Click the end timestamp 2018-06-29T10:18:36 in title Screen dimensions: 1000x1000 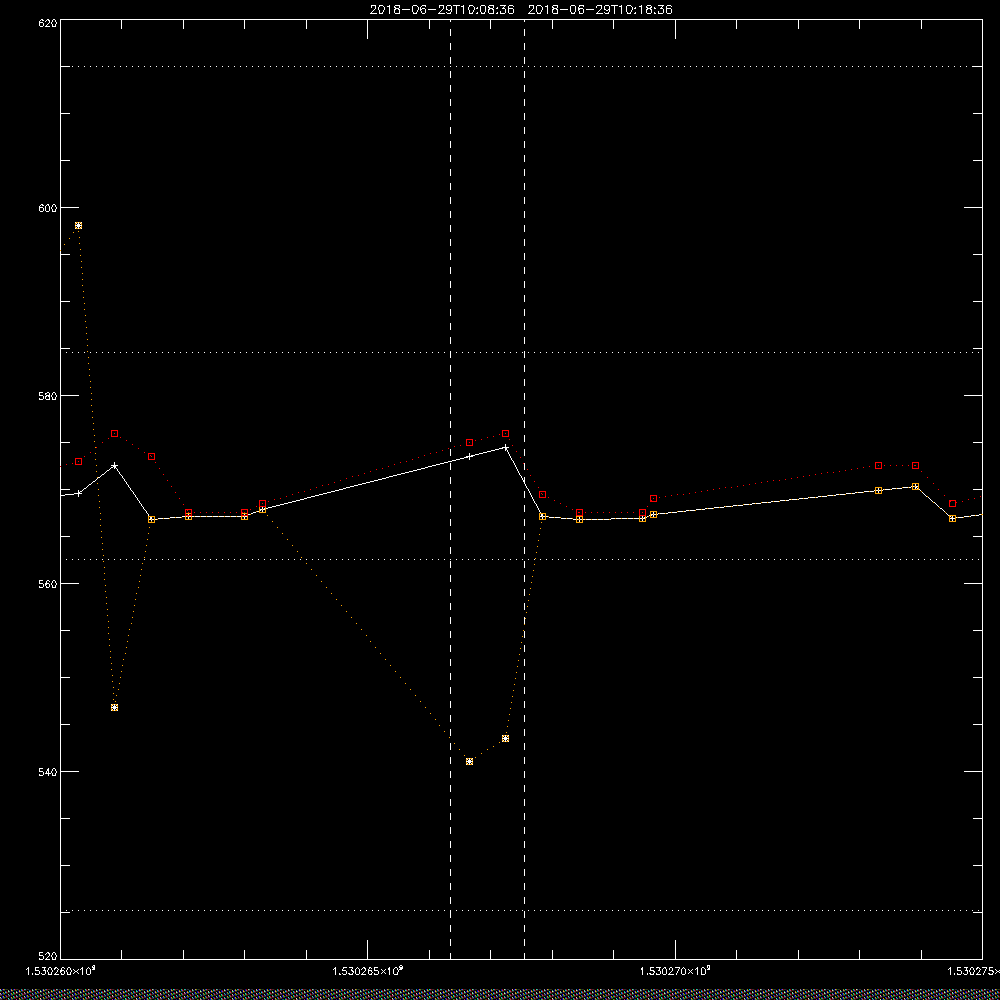600,10
